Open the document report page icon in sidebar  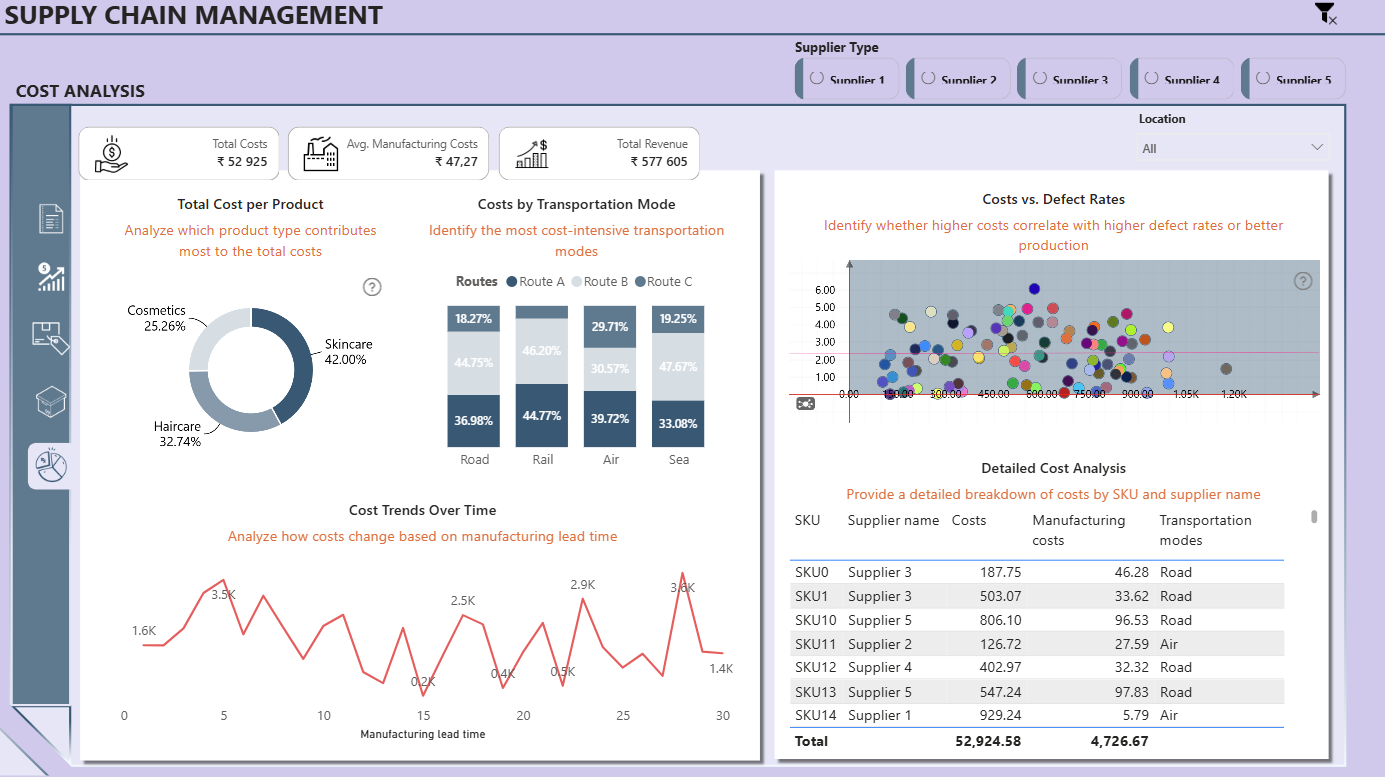point(51,218)
